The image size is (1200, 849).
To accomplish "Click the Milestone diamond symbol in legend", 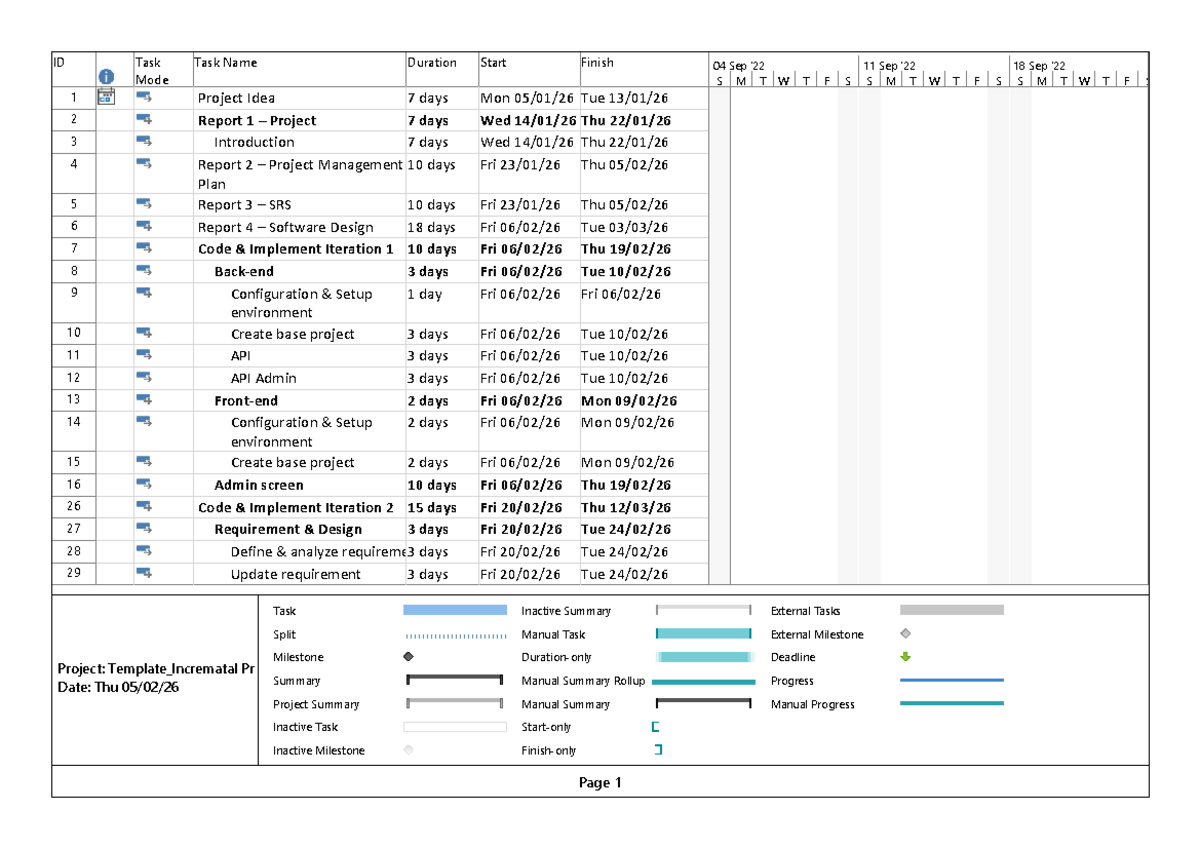I will (408, 657).
